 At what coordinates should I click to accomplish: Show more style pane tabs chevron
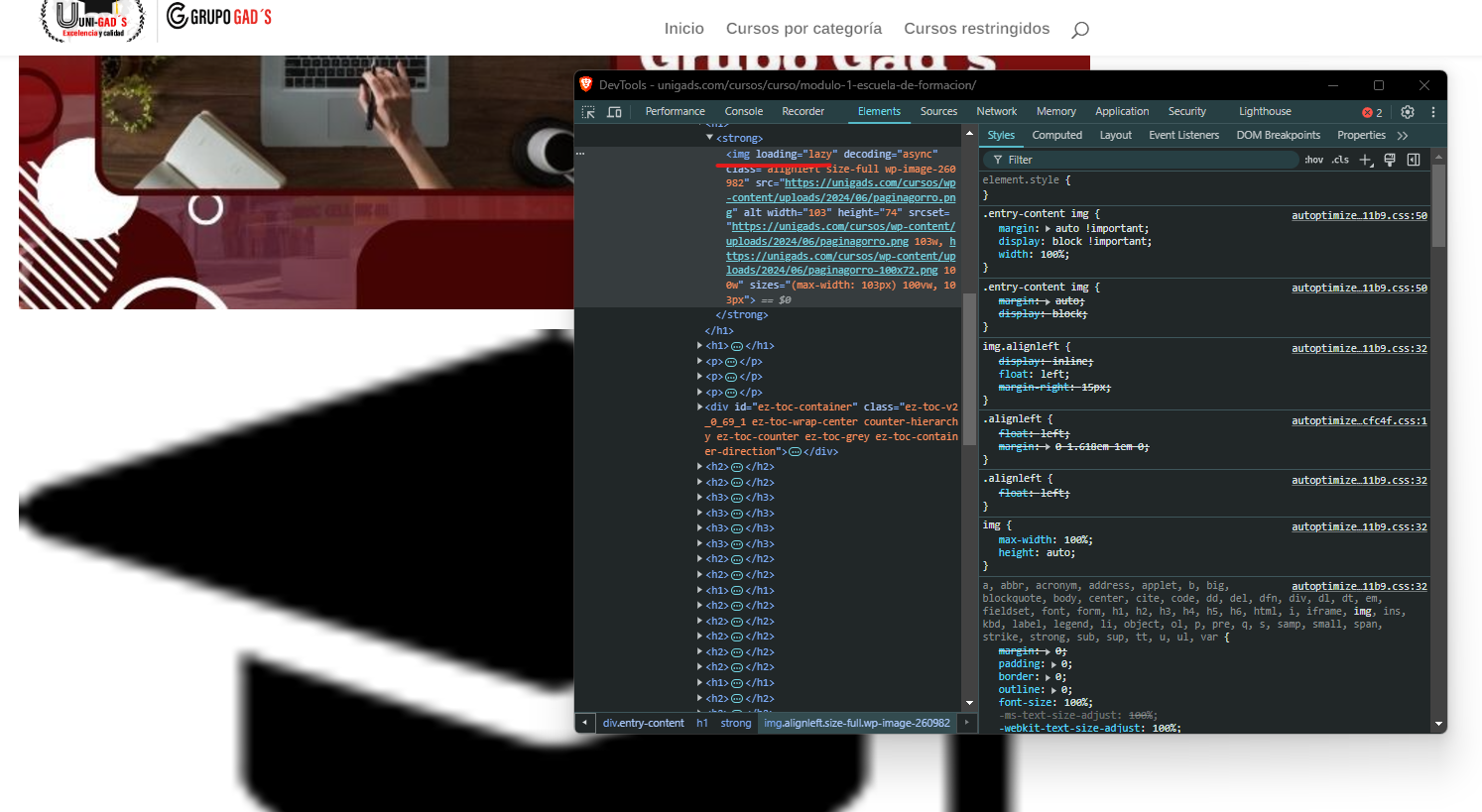(x=1403, y=136)
